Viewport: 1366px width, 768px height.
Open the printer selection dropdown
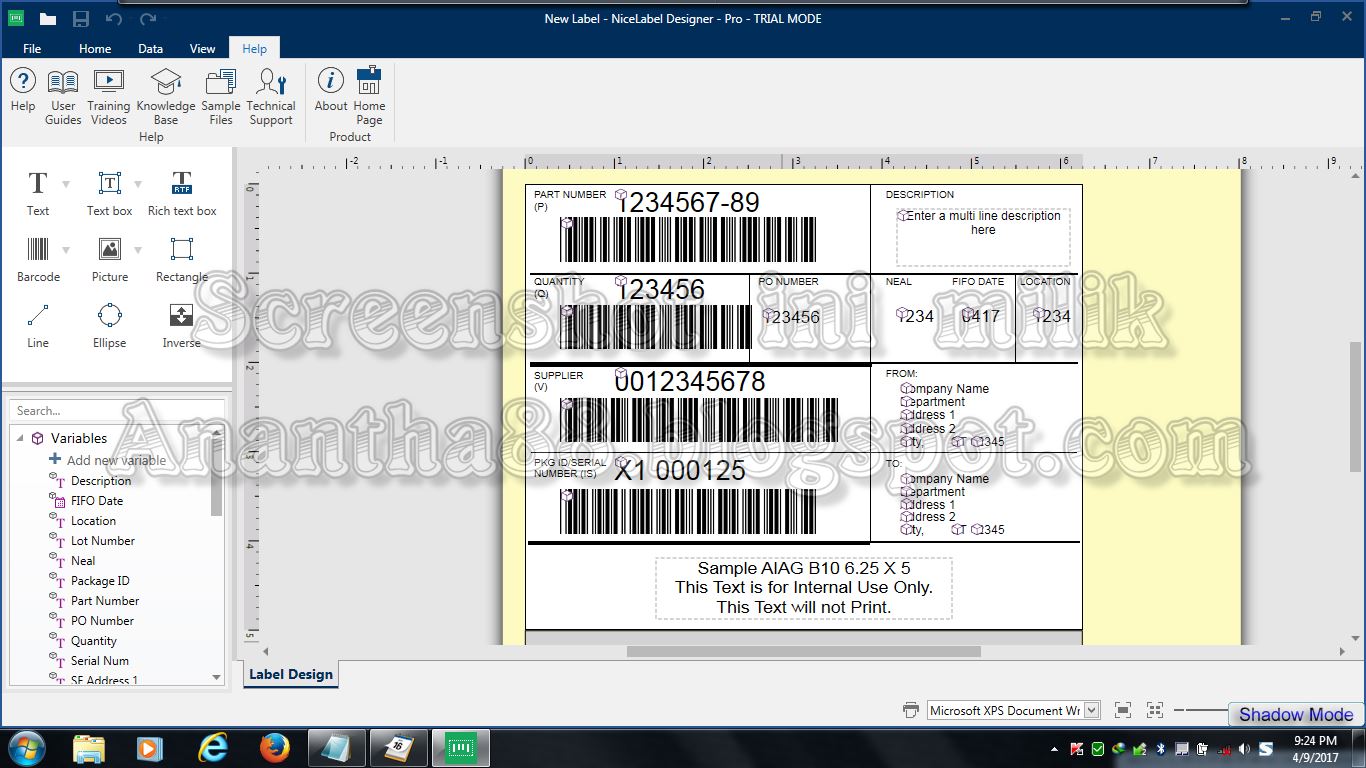(1092, 710)
